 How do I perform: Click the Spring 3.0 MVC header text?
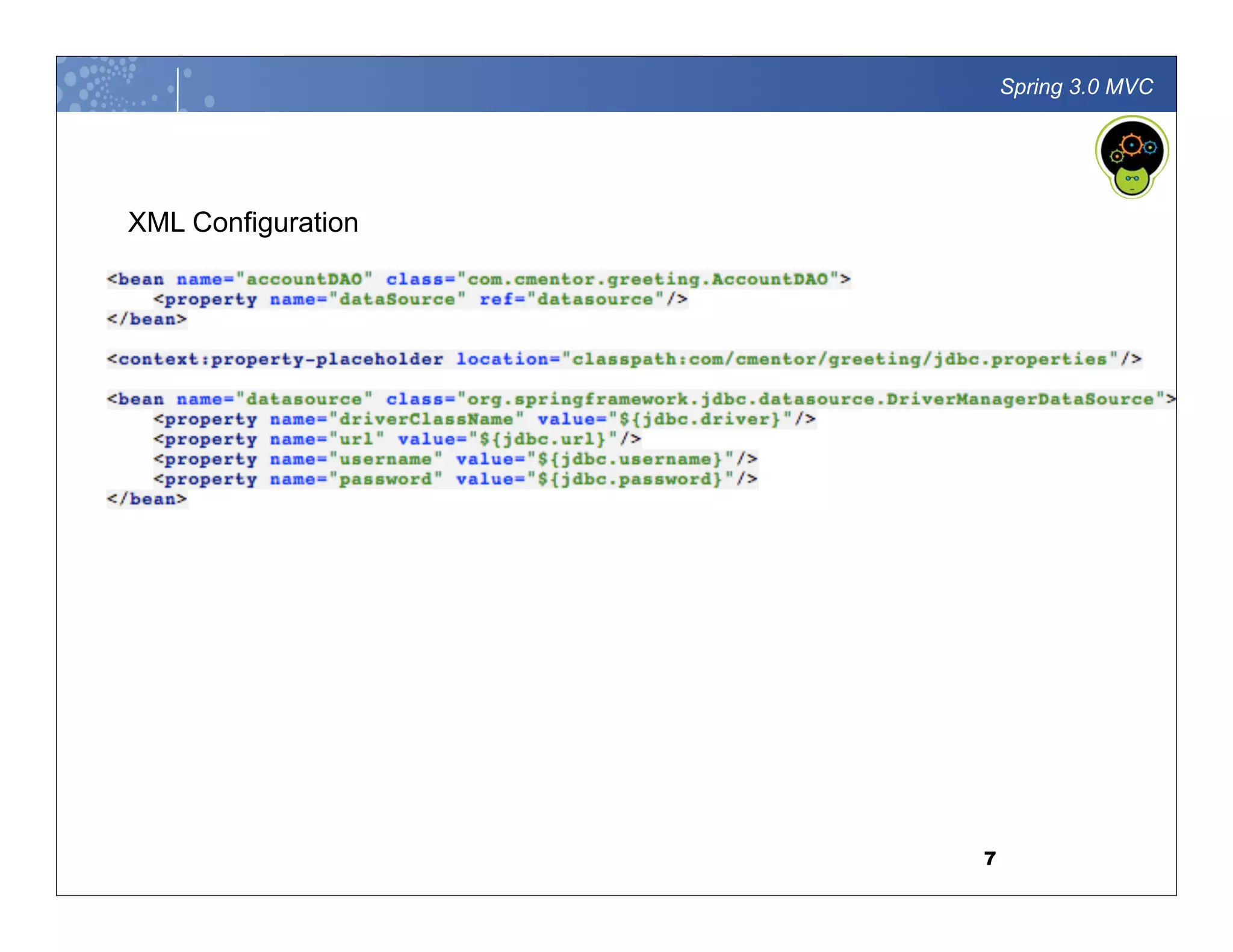pos(1076,87)
